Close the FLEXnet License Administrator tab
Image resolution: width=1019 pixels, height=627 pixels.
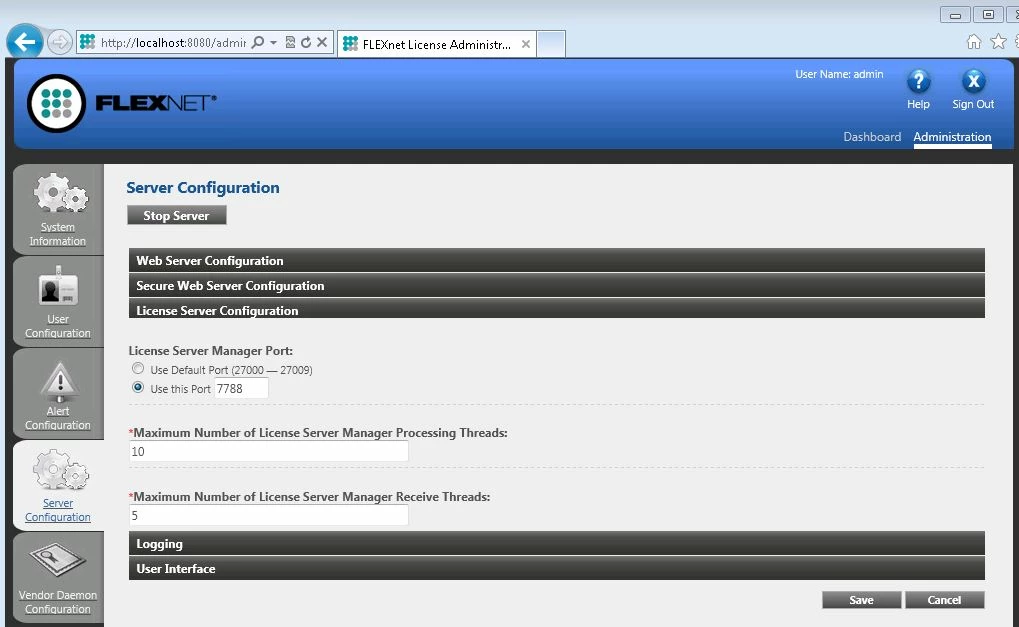pos(526,44)
